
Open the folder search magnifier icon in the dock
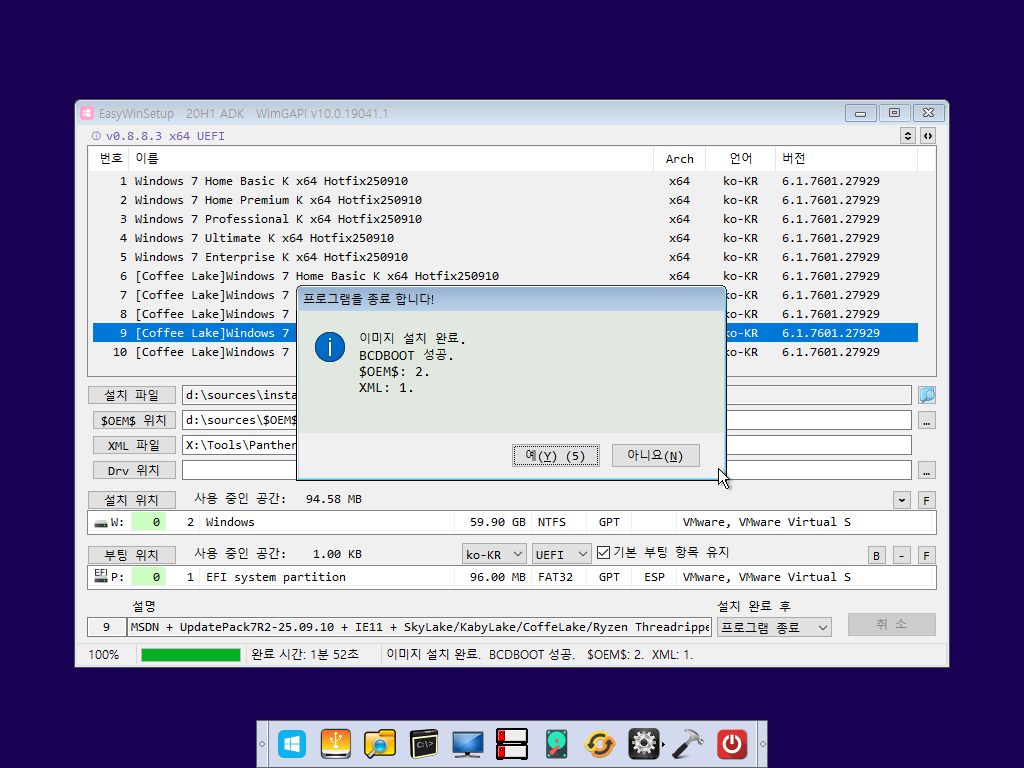point(379,744)
